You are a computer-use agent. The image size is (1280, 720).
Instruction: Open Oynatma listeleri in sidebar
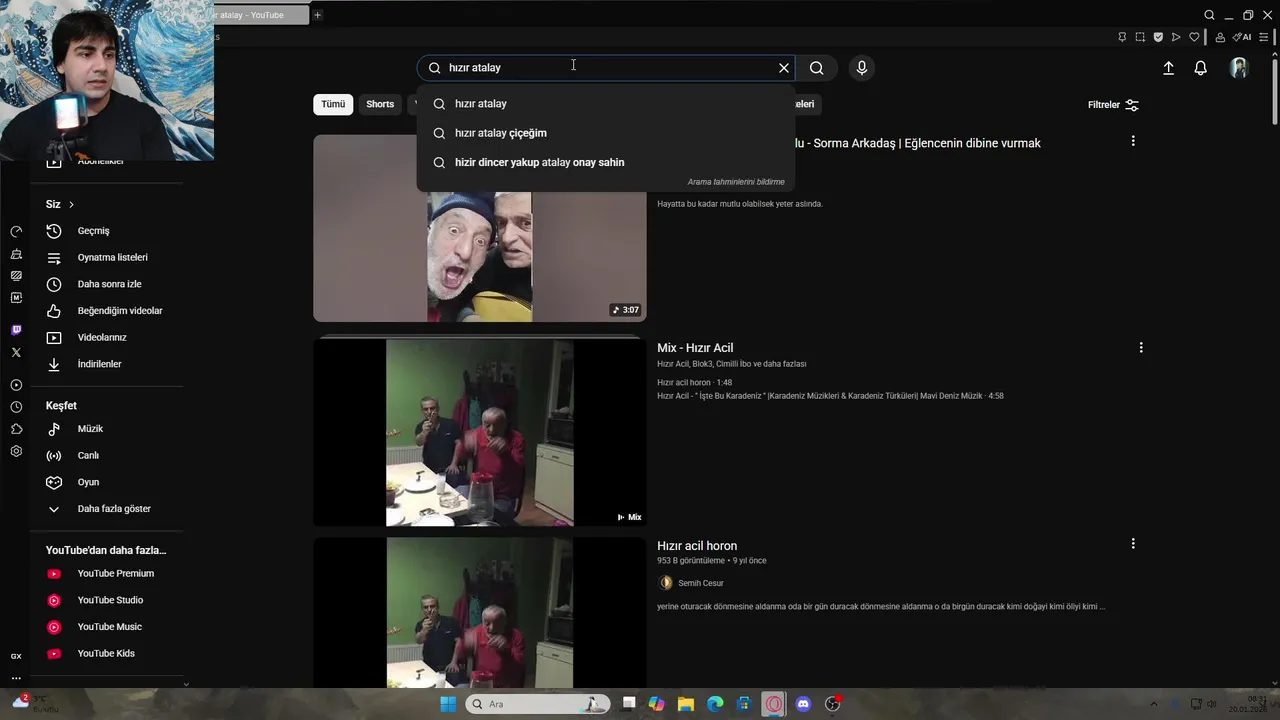point(107,258)
